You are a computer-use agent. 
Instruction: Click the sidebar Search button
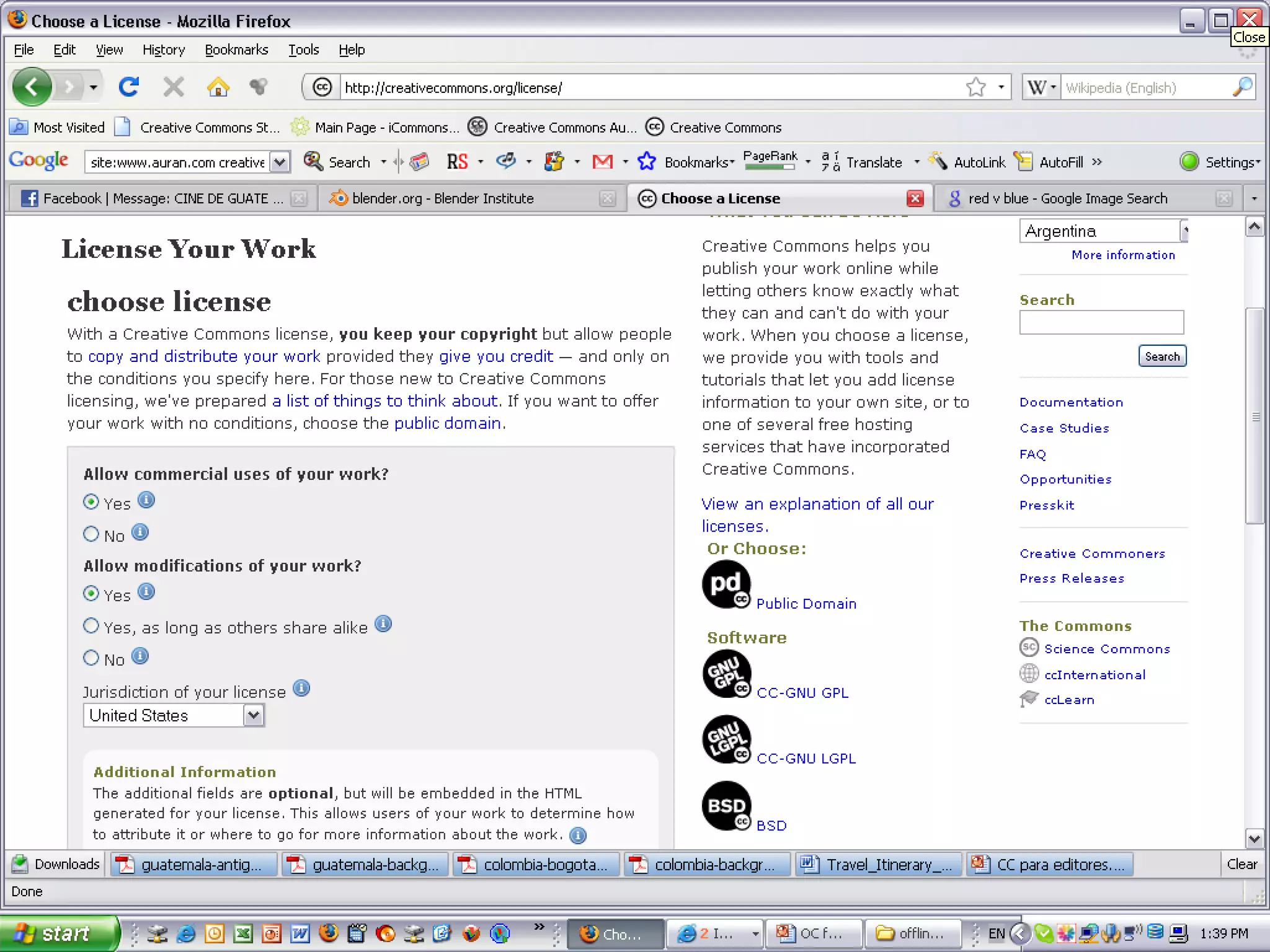(1162, 356)
